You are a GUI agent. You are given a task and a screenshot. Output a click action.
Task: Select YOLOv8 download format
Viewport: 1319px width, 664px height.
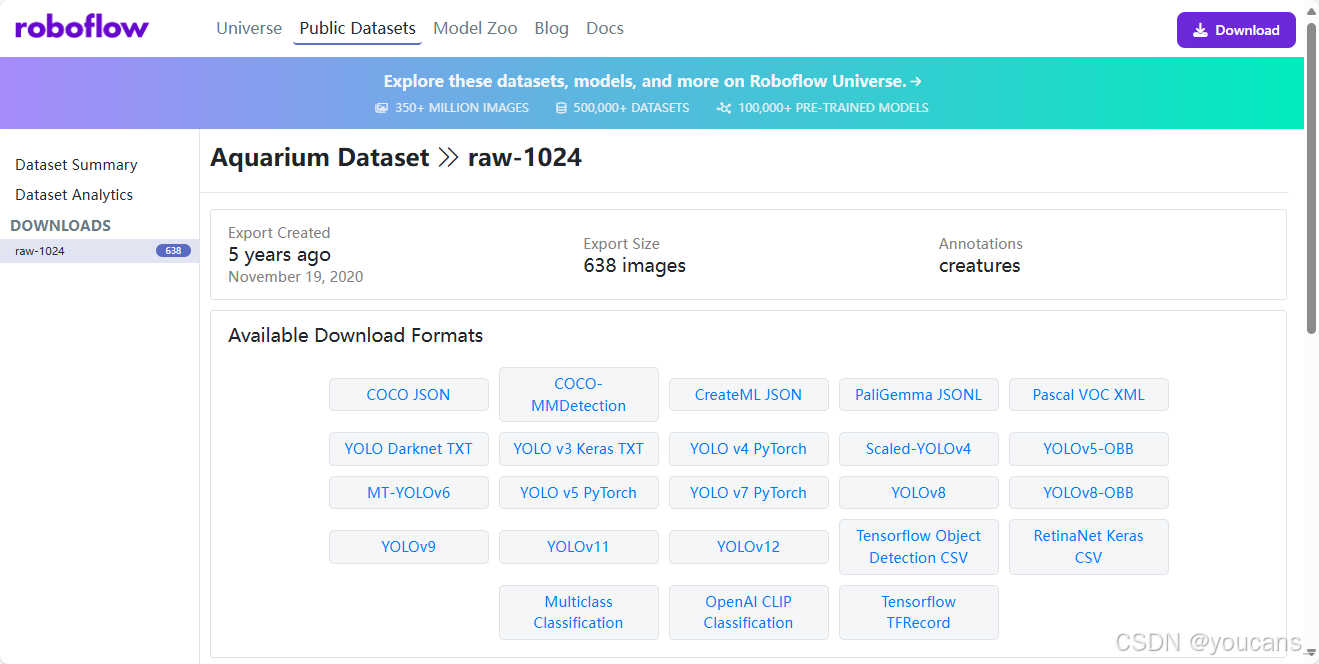pyautogui.click(x=919, y=492)
